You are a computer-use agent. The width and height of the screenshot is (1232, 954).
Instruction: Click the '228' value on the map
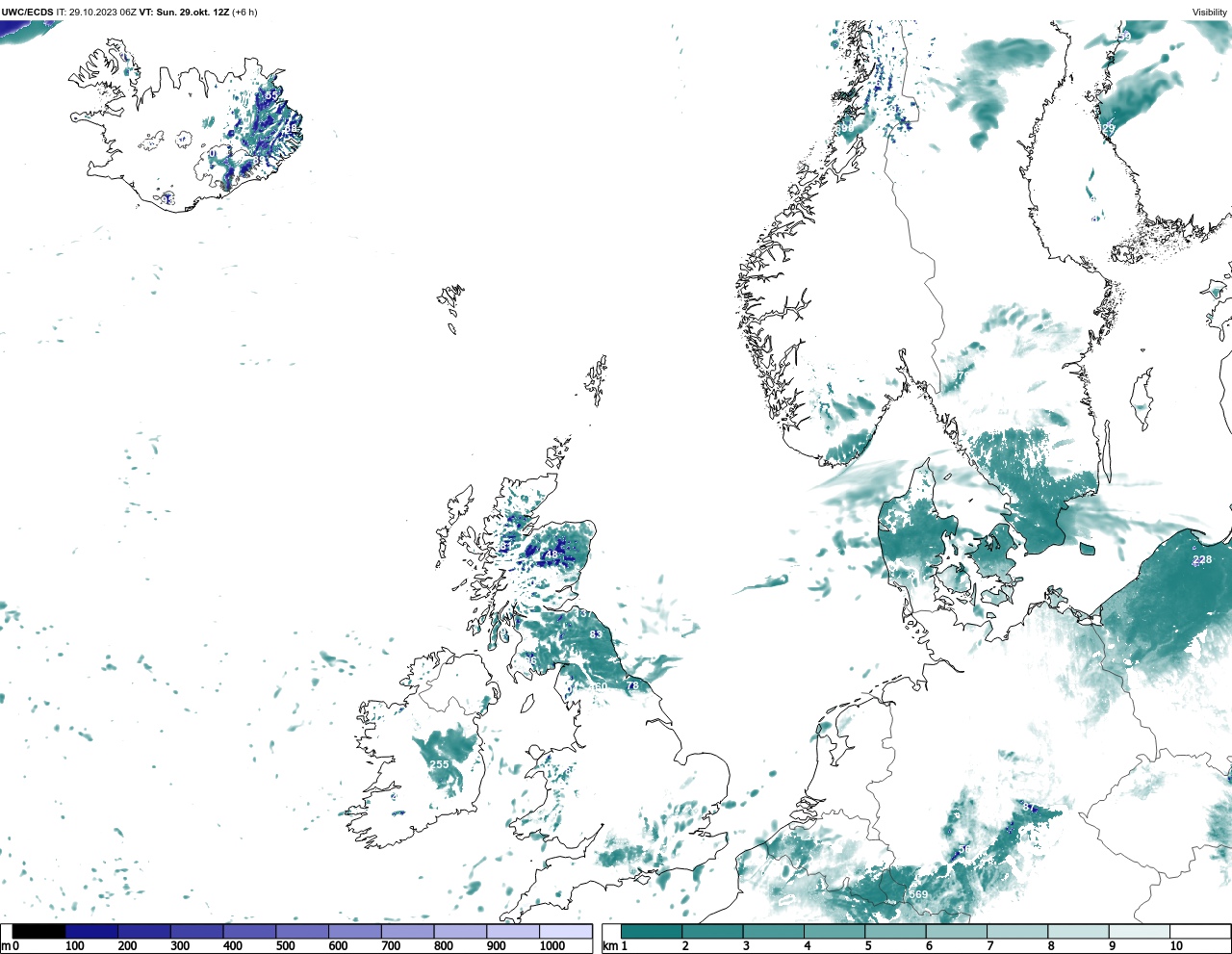[x=1202, y=560]
